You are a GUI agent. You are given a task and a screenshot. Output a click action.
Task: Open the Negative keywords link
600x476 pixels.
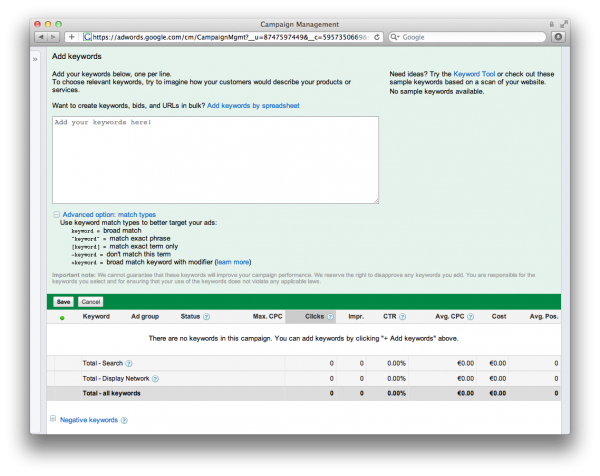[89, 420]
